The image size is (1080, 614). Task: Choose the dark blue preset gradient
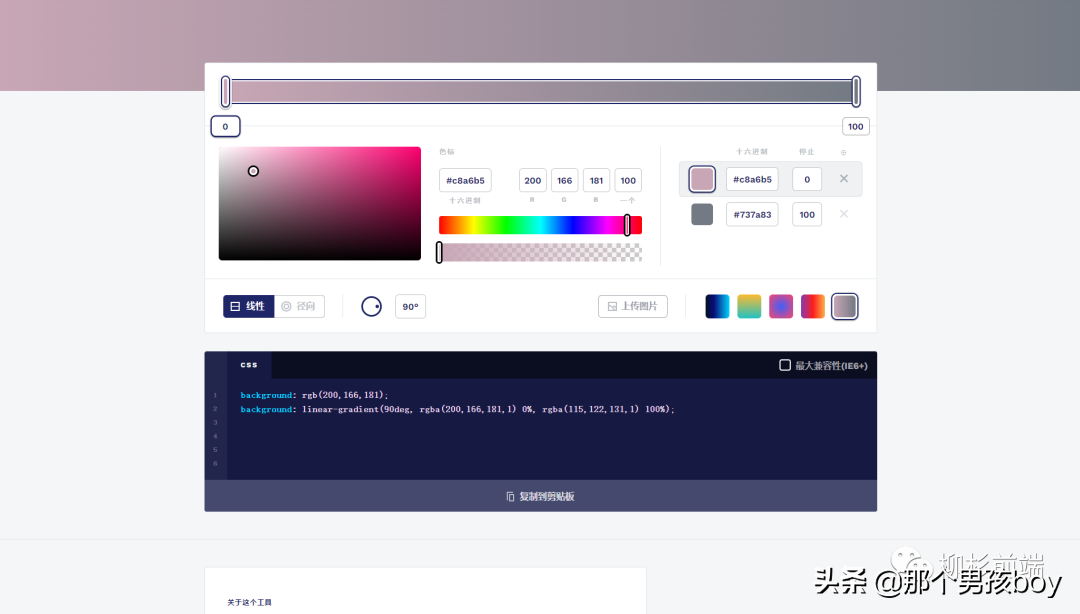[x=717, y=306]
